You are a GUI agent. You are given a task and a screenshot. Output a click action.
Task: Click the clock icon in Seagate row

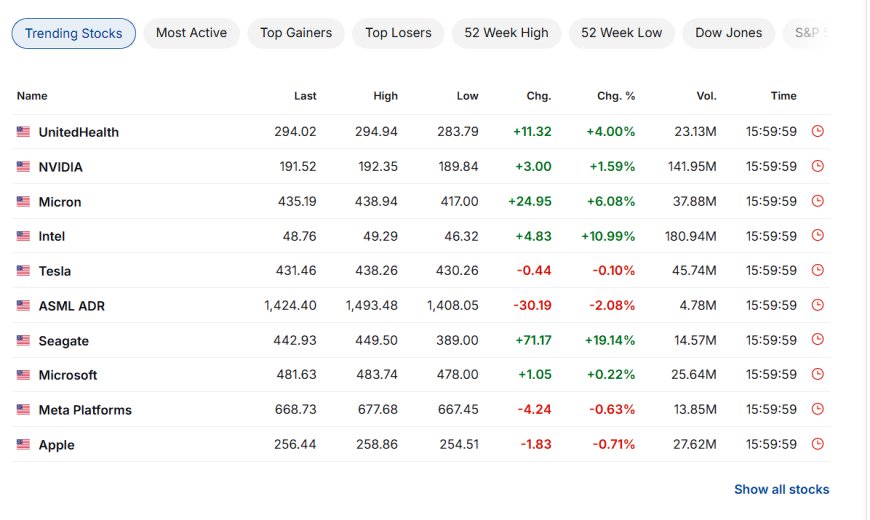pyautogui.click(x=818, y=340)
